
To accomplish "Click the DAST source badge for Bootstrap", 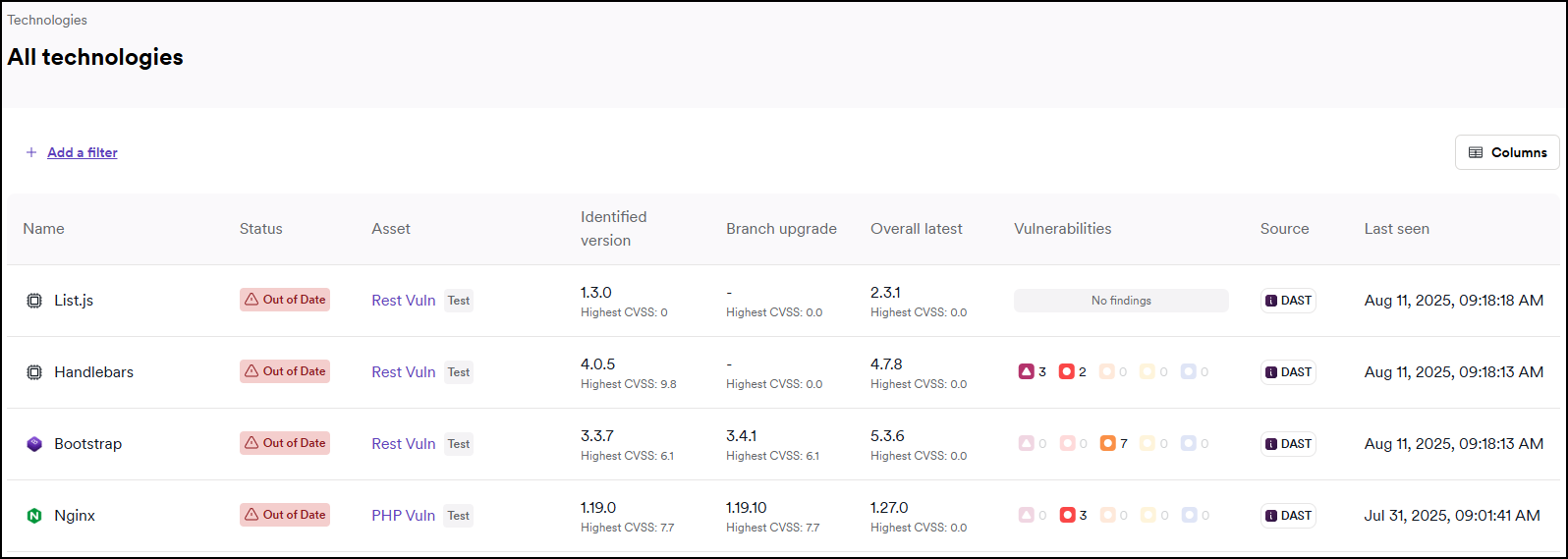I will point(1288,444).
